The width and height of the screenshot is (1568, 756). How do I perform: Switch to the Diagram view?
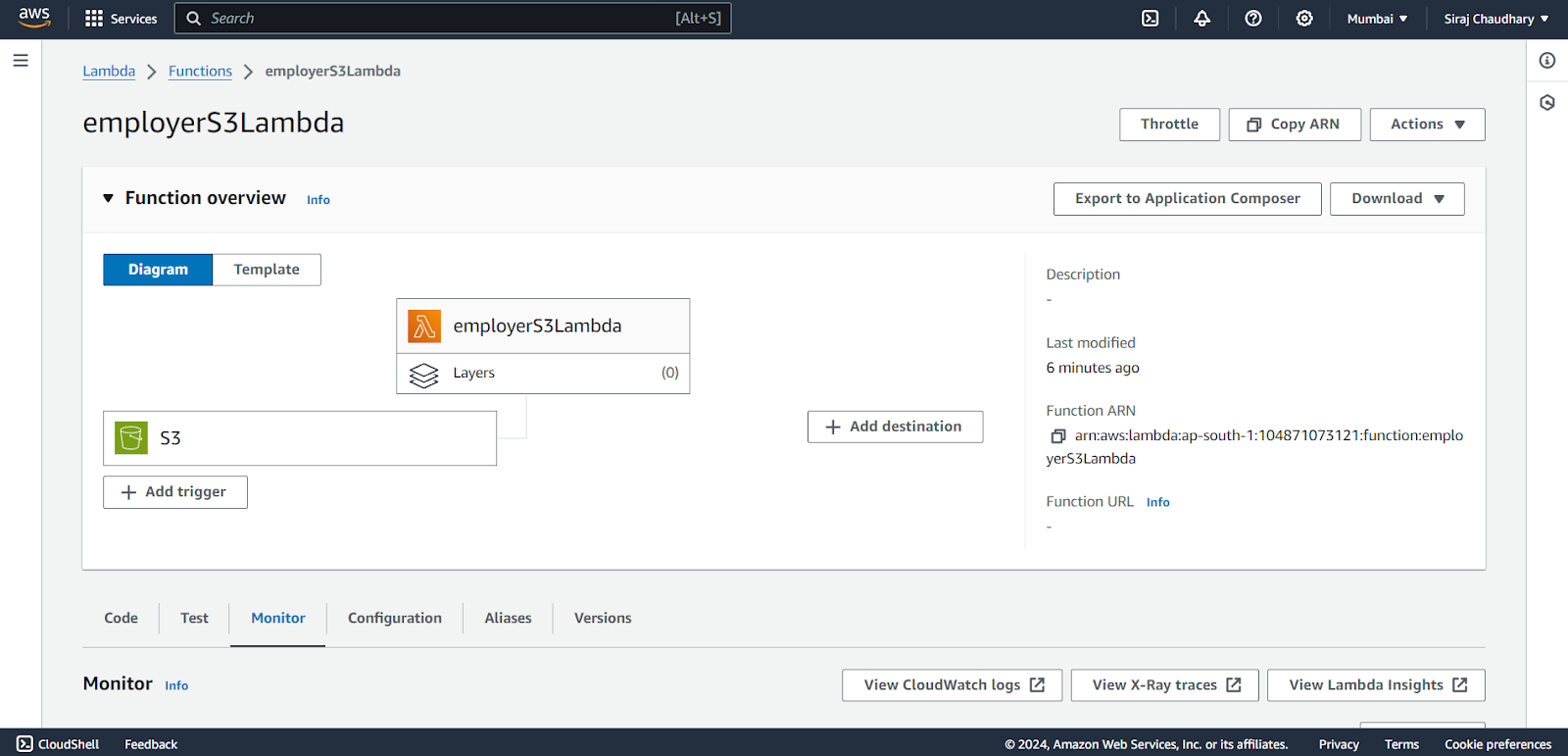pos(158,270)
